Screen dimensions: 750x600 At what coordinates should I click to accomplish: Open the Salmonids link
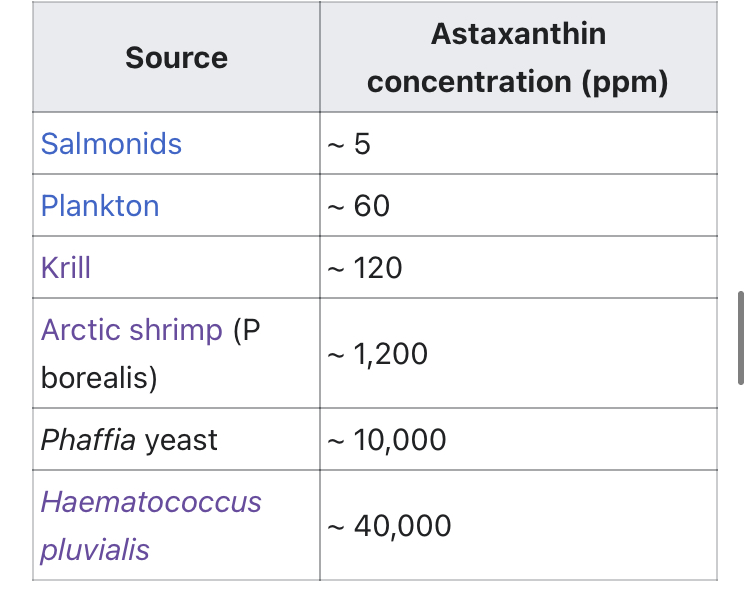111,144
